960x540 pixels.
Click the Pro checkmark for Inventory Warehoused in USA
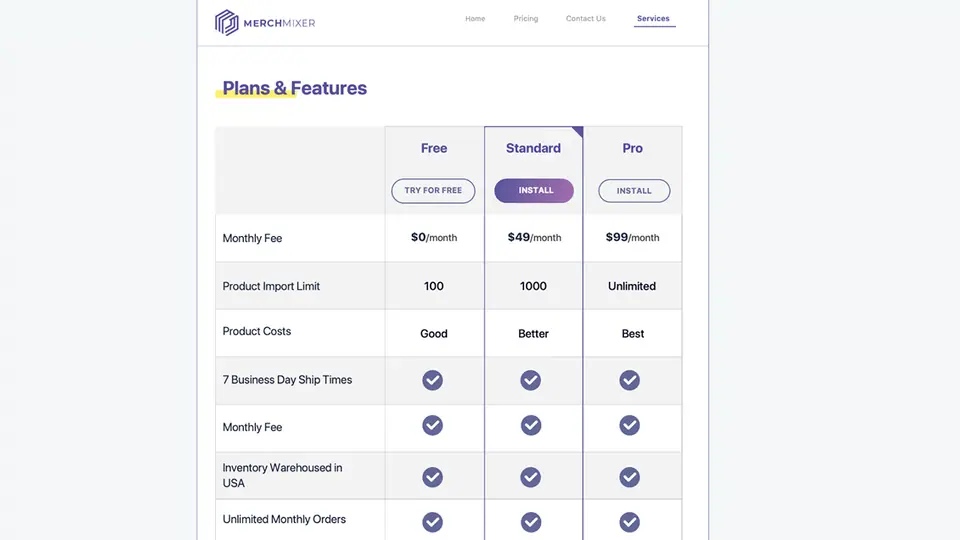(x=629, y=477)
